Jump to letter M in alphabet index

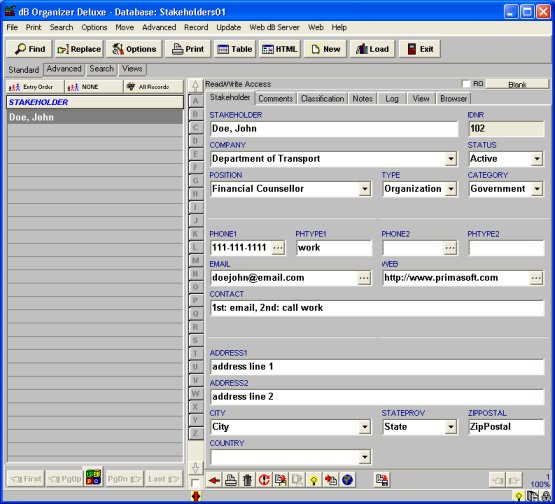[195, 260]
